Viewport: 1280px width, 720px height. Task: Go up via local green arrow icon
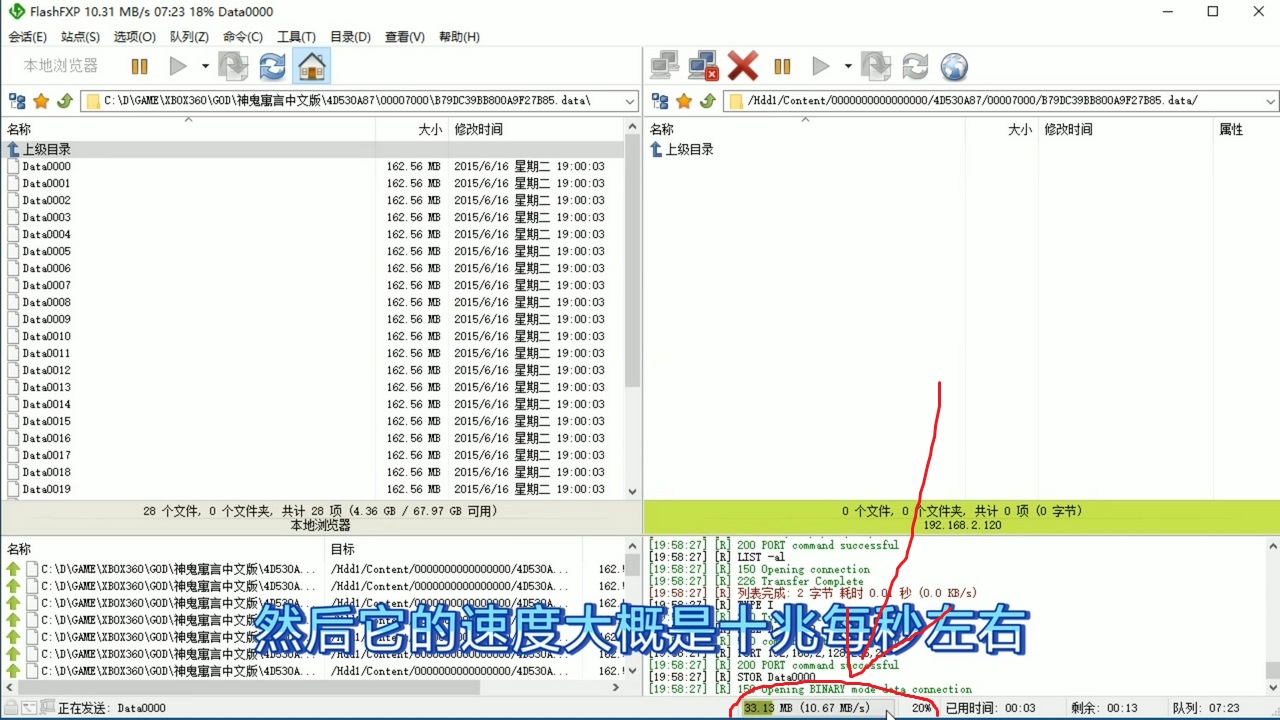click(x=65, y=101)
